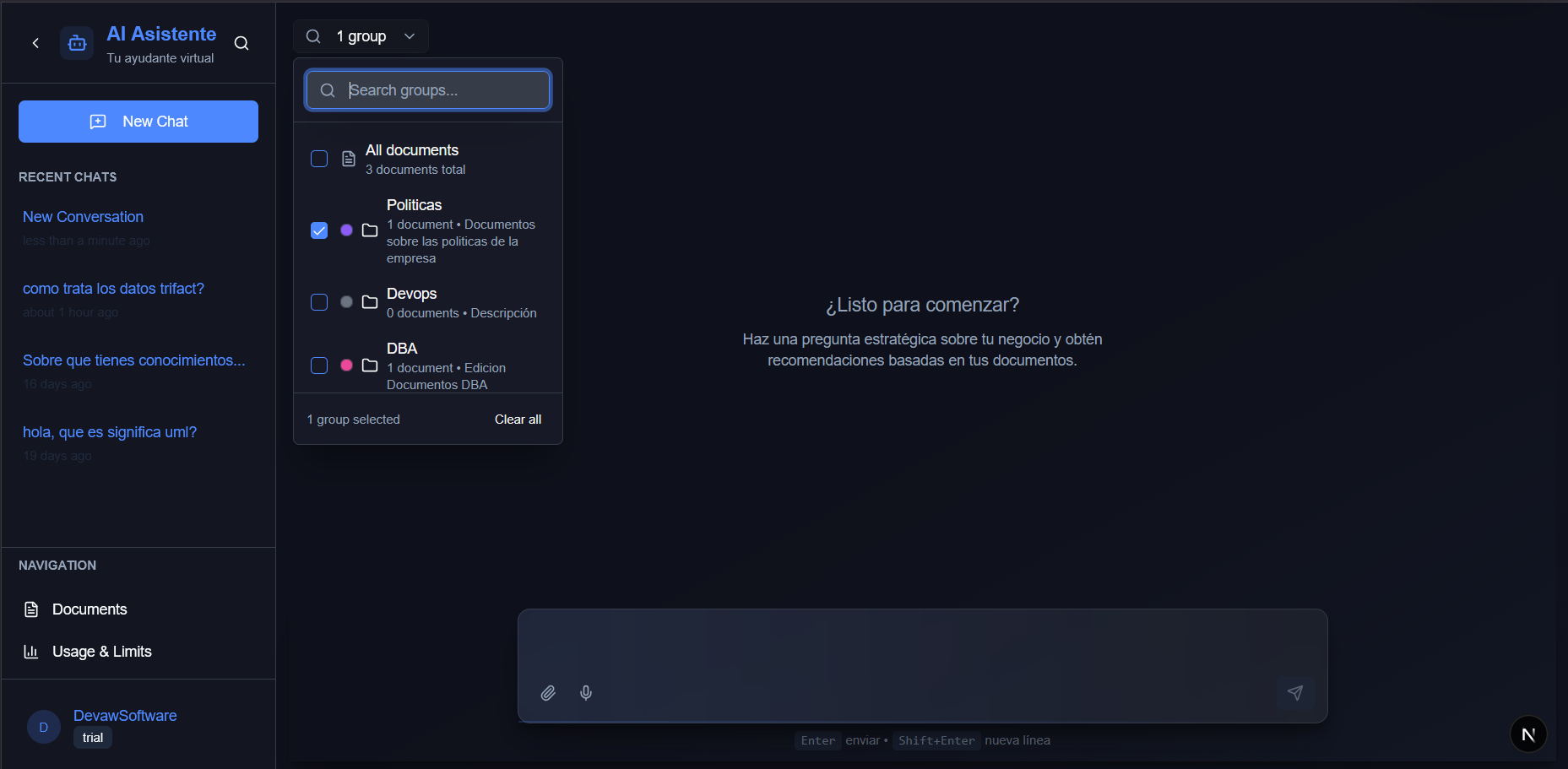
Task: Open the Documents navigation item
Action: click(89, 609)
